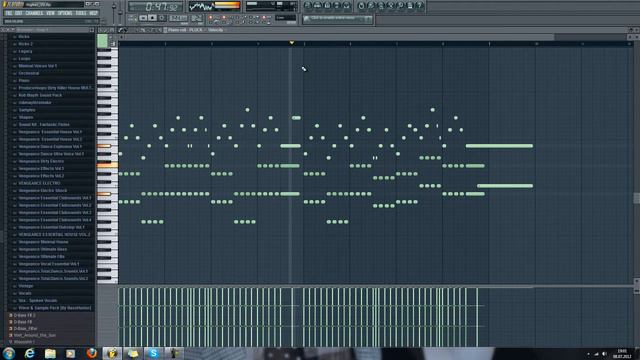This screenshot has width=640, height=360.
Task: Expand the Vocals folder
Action: 25,293
